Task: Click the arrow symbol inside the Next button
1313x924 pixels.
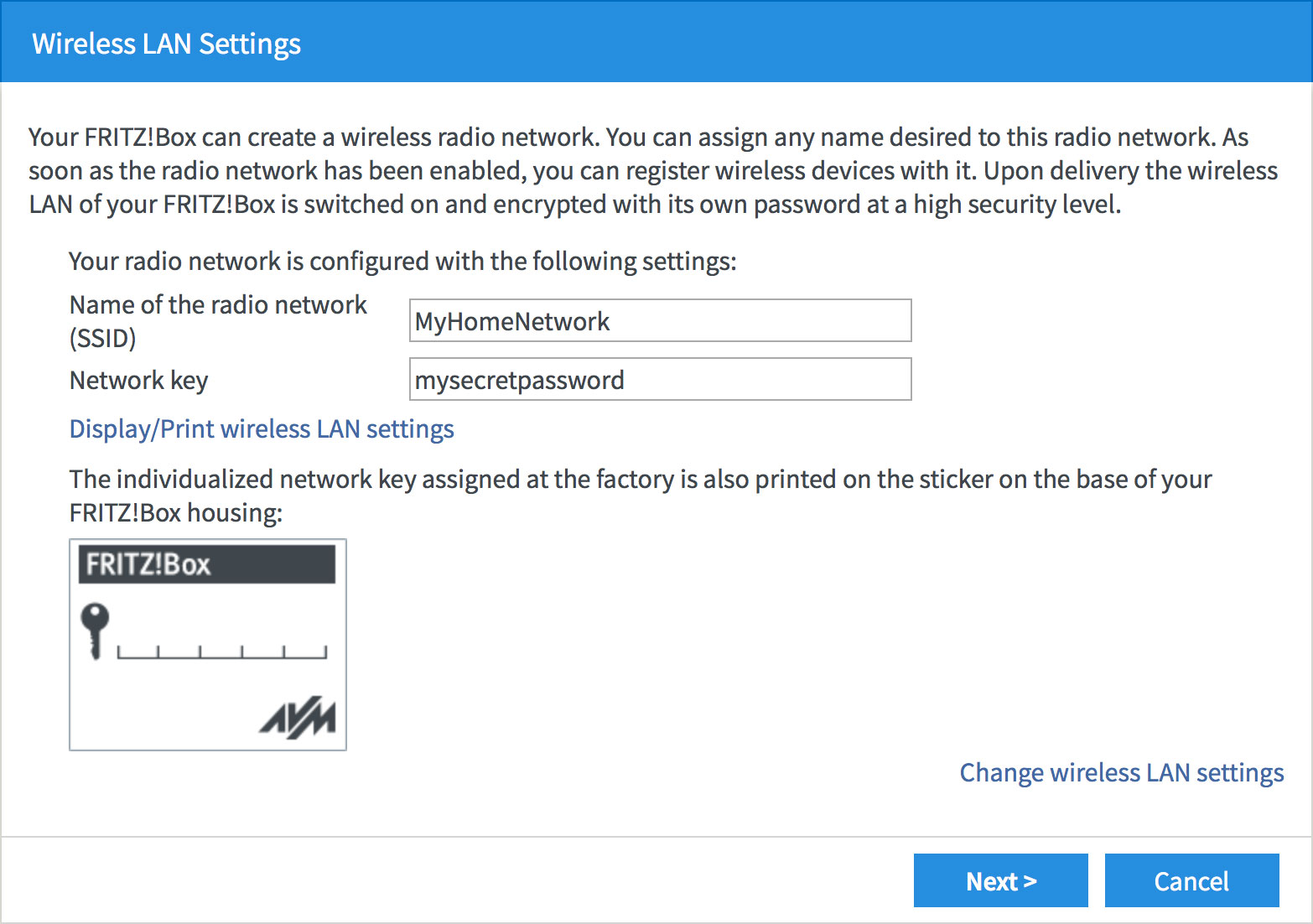Action: click(1030, 880)
